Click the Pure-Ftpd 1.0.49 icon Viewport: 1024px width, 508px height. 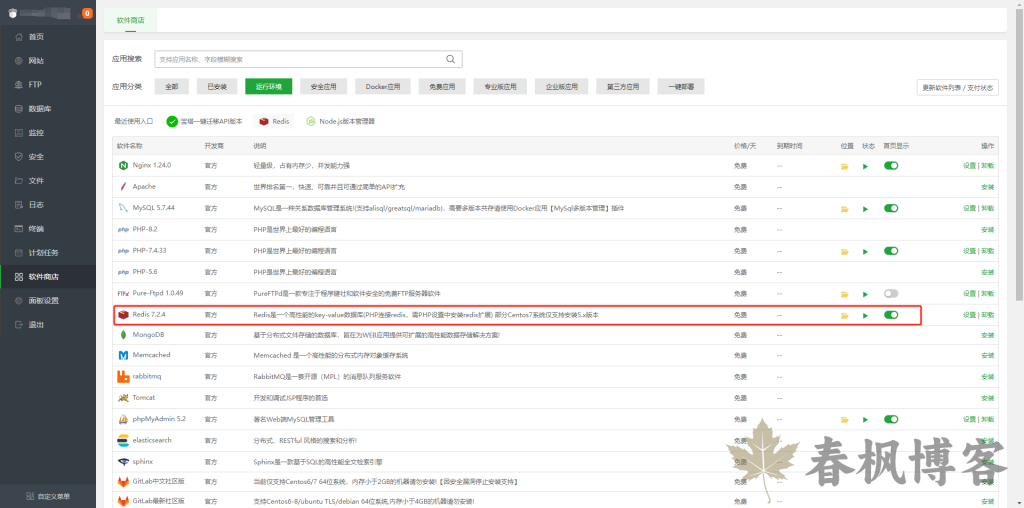[x=122, y=293]
